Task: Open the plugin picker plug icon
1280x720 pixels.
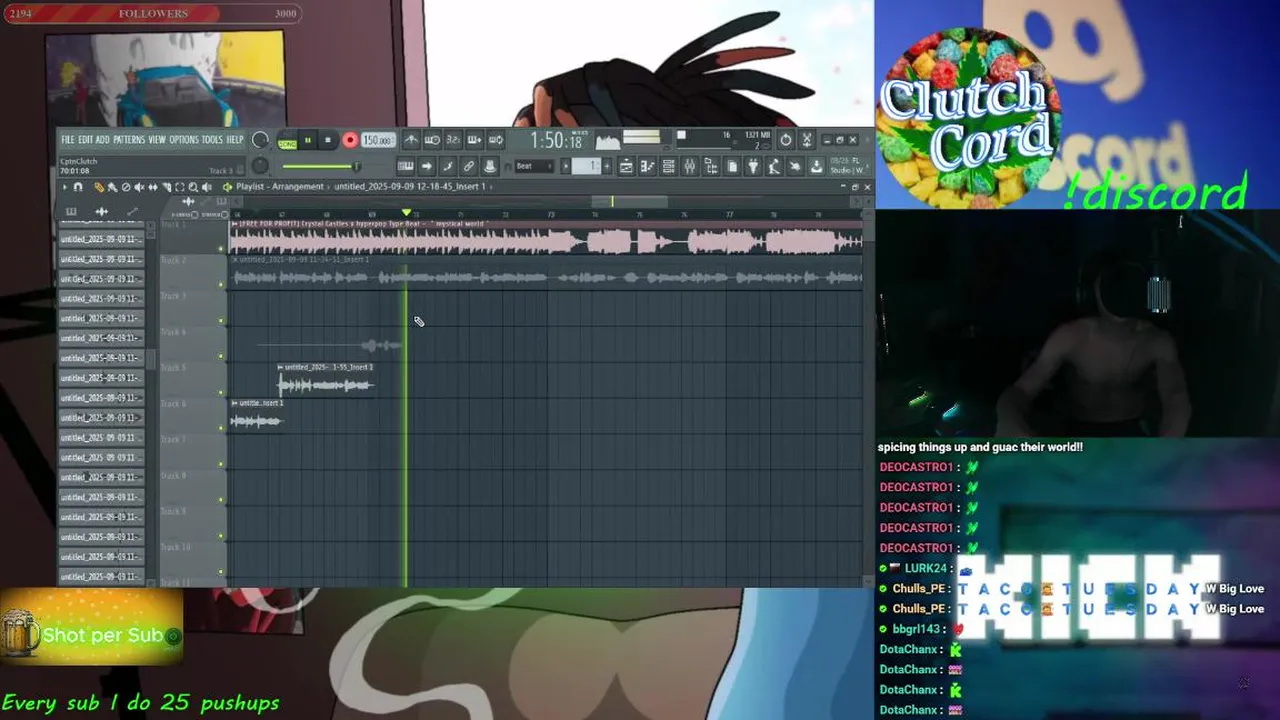Action: pos(752,166)
